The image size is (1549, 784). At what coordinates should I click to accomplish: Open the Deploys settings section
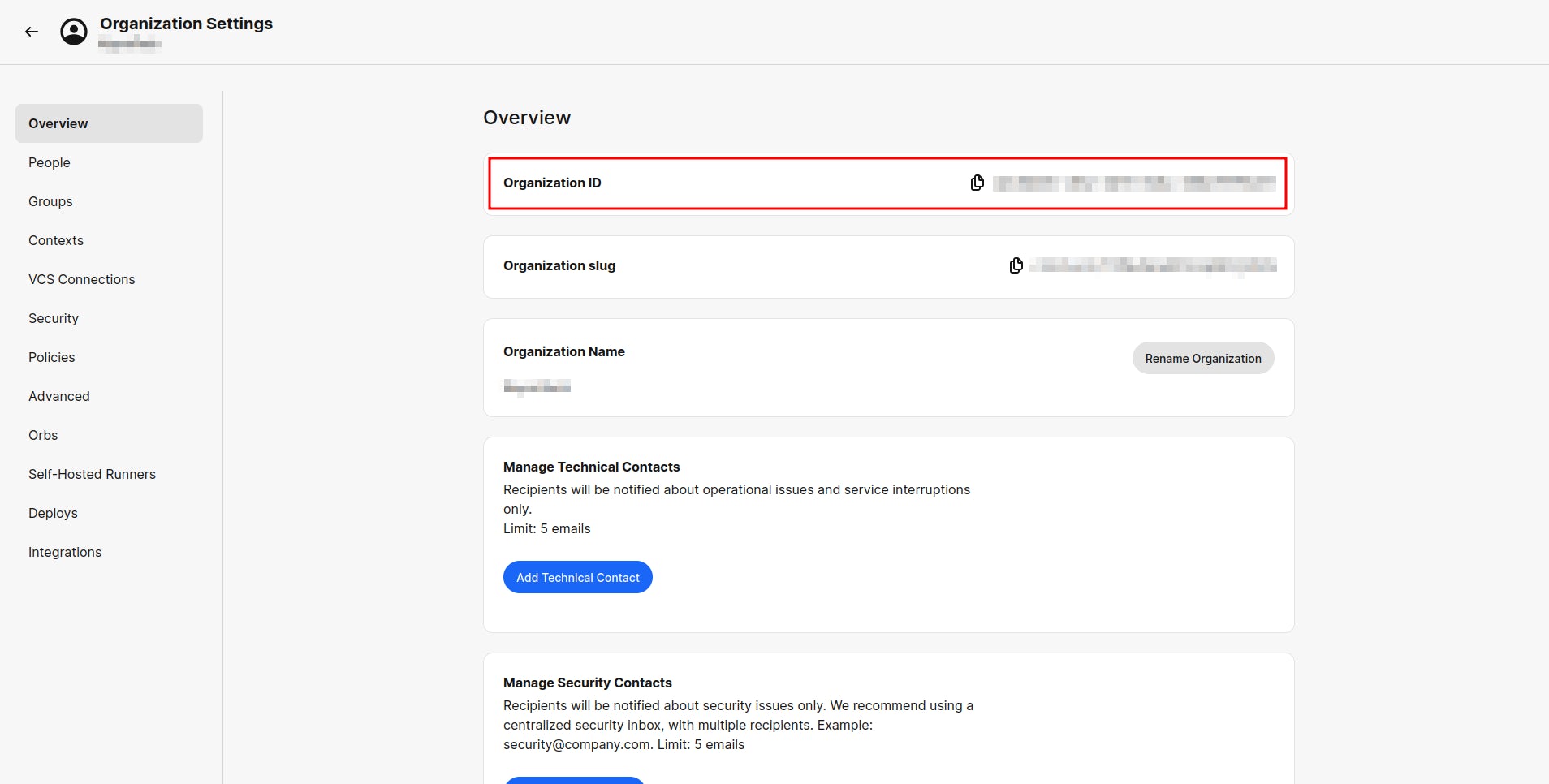pyautogui.click(x=53, y=513)
